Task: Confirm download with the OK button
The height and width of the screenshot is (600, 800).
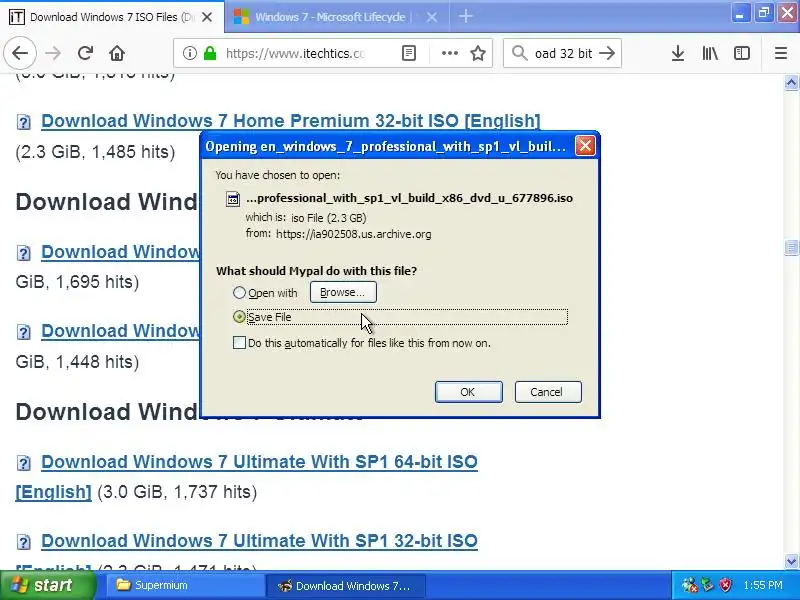Action: pos(468,392)
